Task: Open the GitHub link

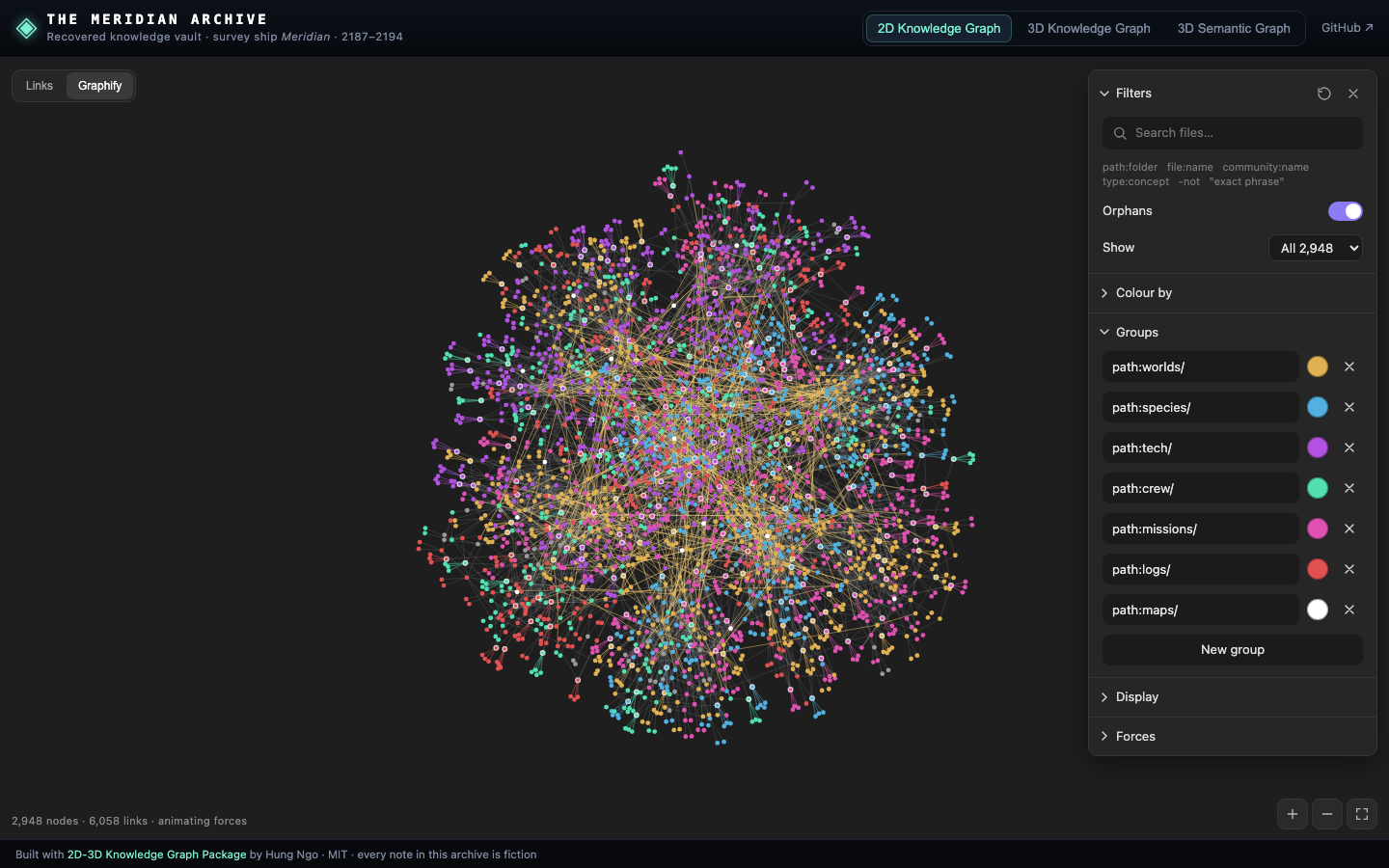Action: pos(1348,28)
